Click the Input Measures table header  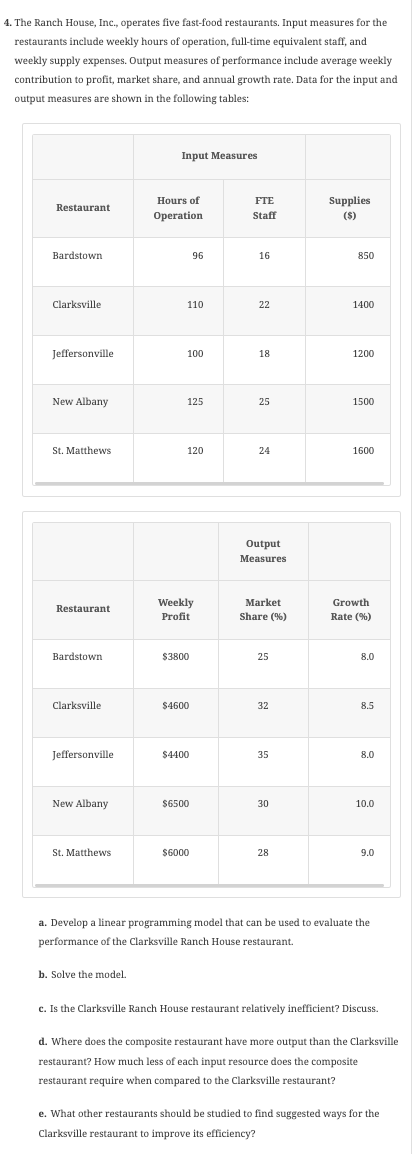tap(219, 156)
